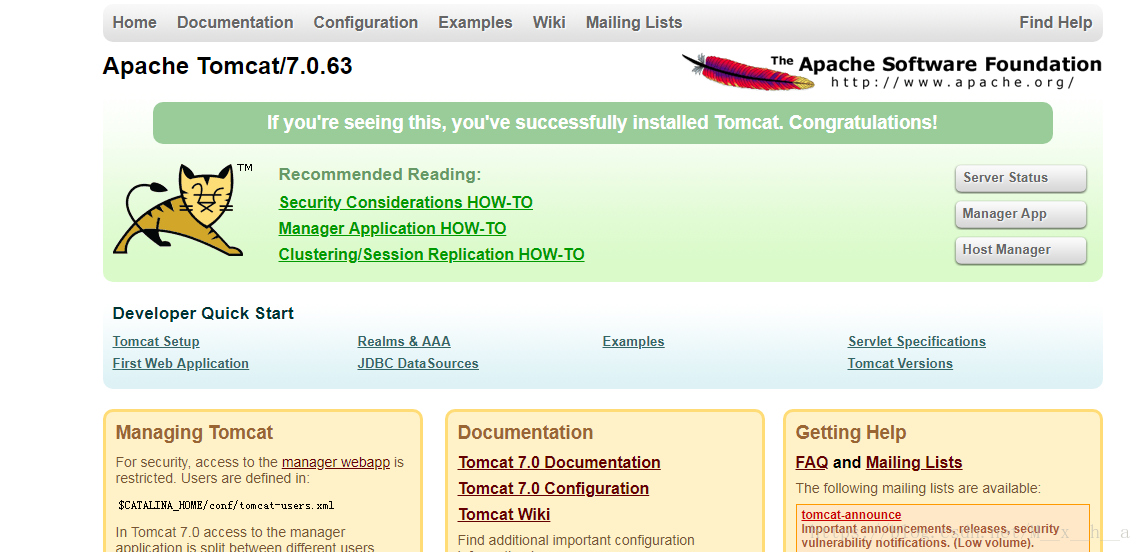The image size is (1141, 552).
Task: Open Examples in the top navigation bar
Action: 475,23
